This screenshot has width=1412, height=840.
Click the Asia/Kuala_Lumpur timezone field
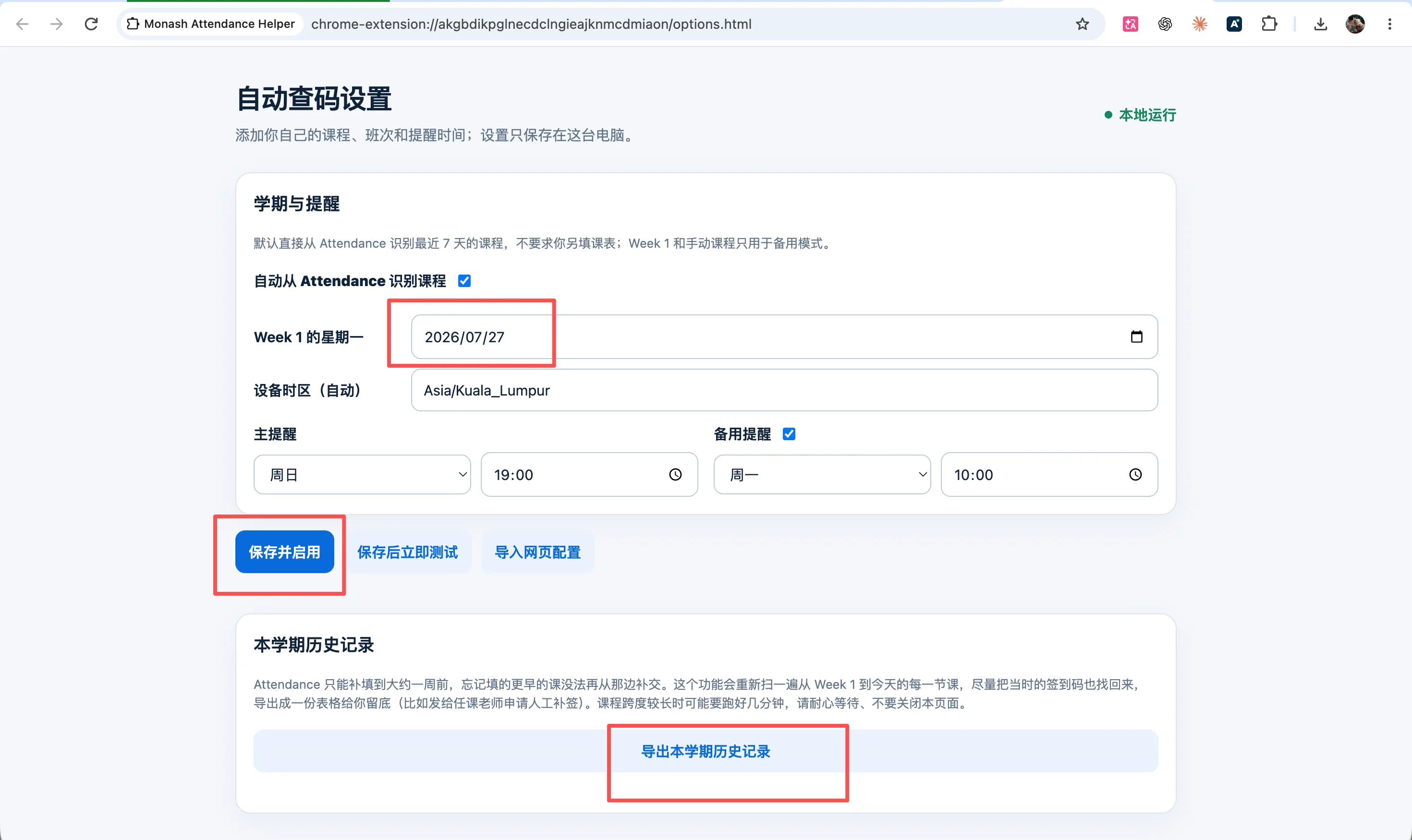784,391
